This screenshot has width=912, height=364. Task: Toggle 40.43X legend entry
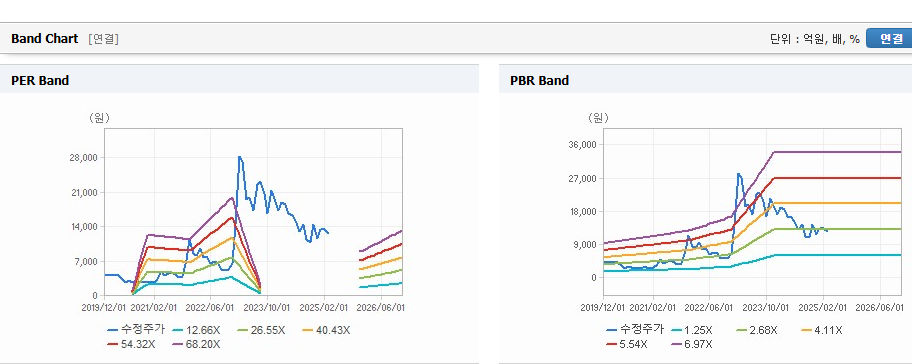(x=326, y=330)
